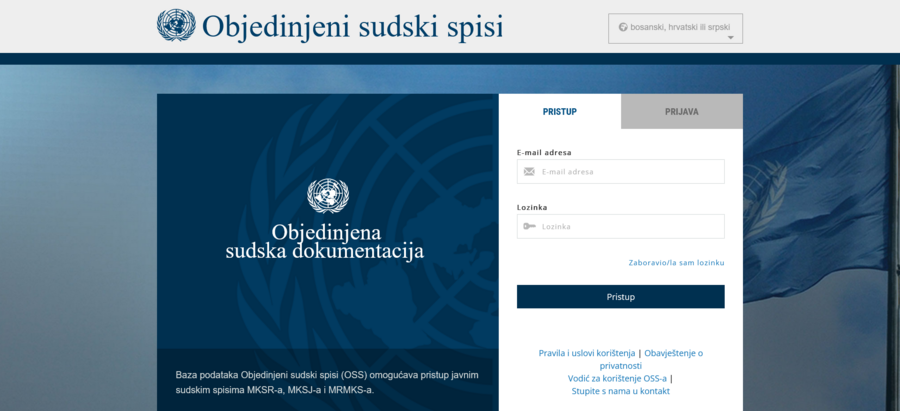Open 'Zaboravio/la sam lozinku' link

676,262
